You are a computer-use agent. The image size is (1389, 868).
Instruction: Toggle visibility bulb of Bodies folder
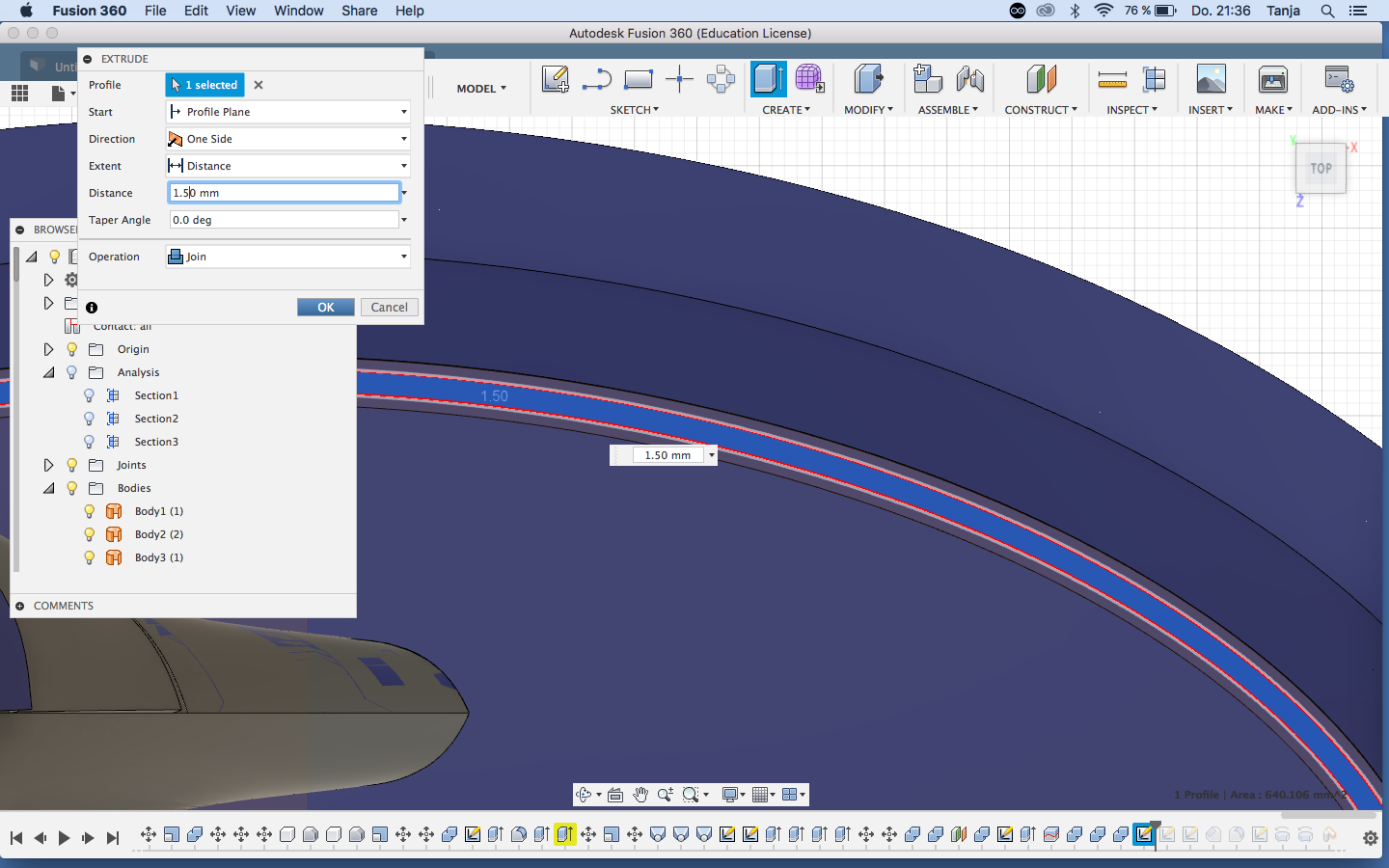tap(71, 488)
